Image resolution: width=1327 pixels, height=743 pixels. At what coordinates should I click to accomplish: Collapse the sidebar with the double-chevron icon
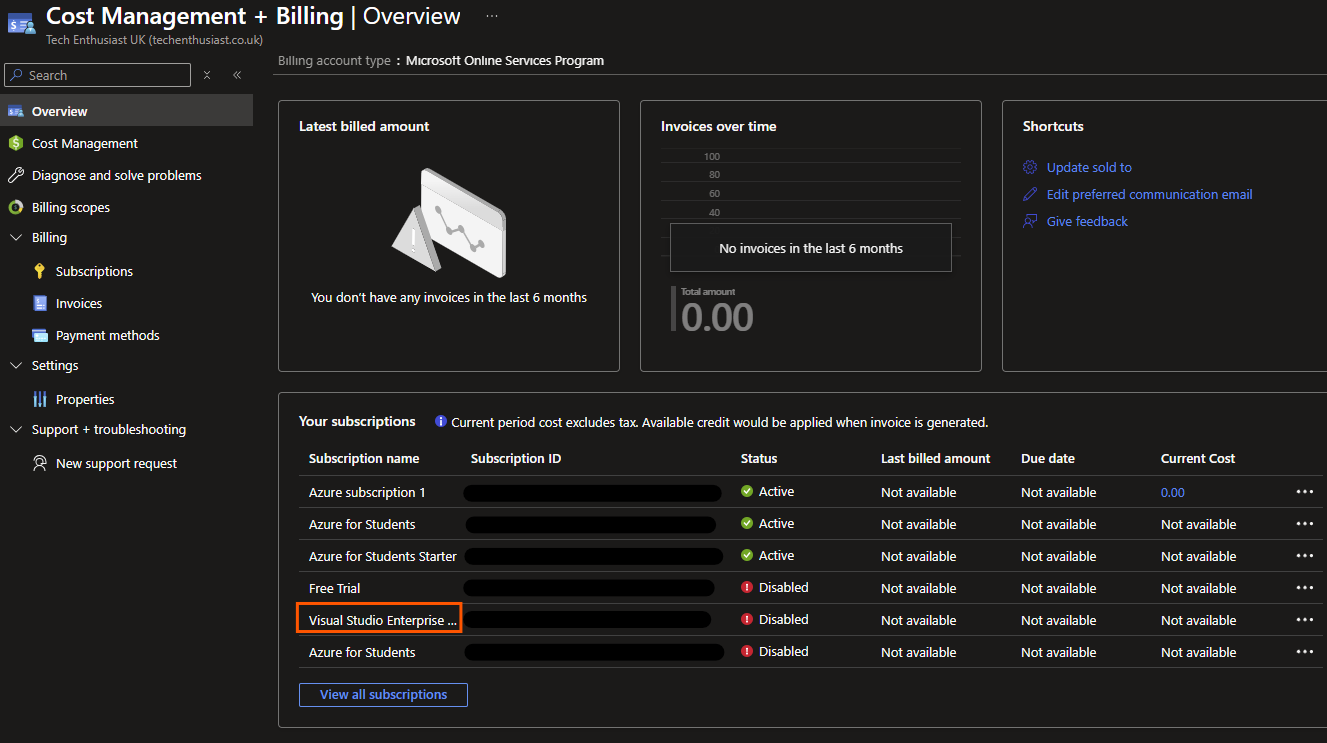pyautogui.click(x=237, y=75)
